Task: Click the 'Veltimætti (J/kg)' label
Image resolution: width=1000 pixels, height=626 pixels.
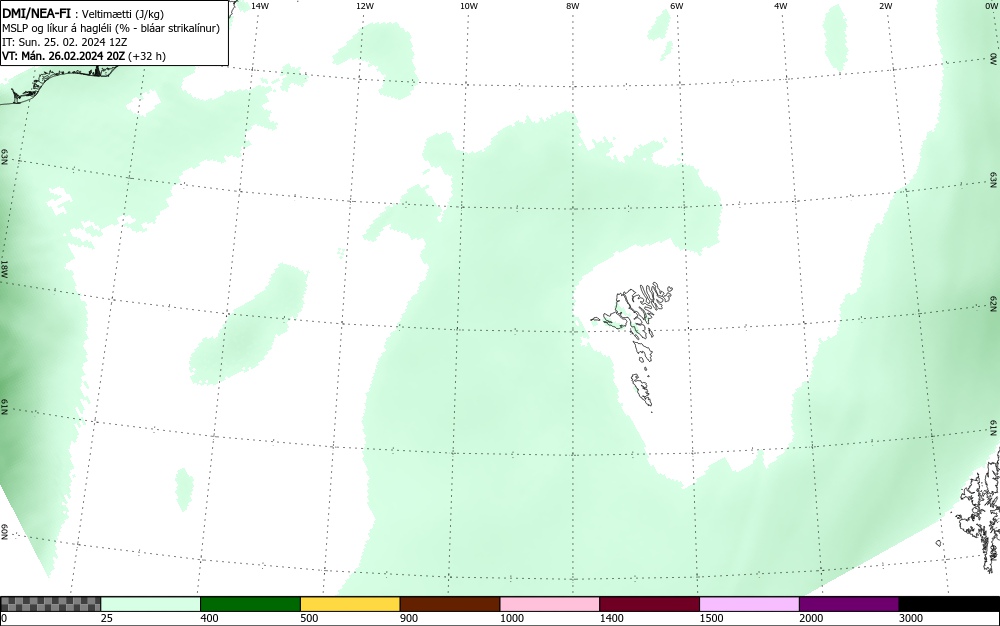Action: coord(121,14)
